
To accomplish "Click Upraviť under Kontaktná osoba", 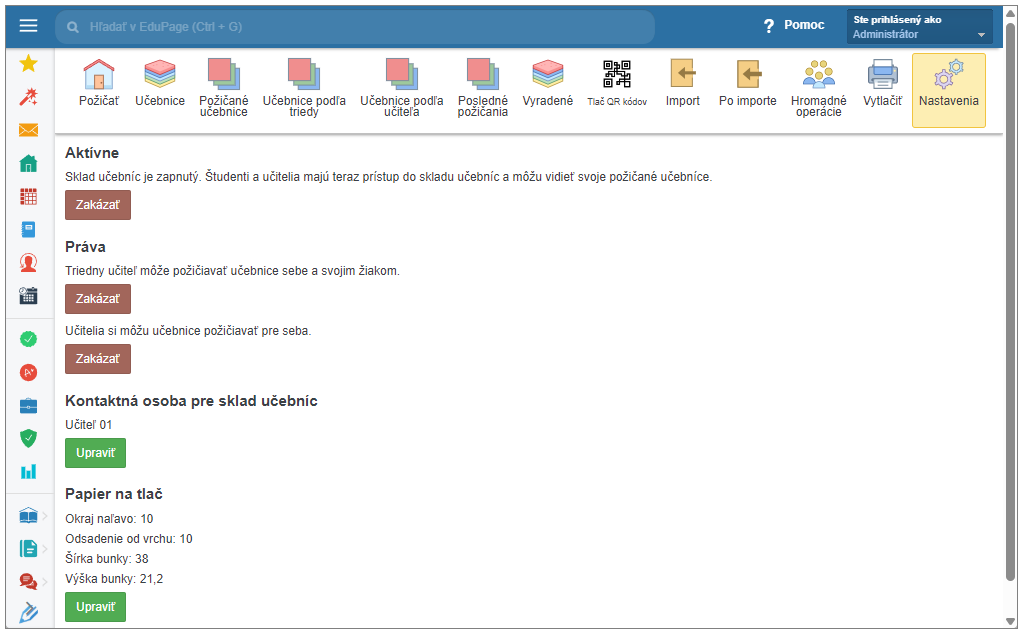I will (95, 453).
